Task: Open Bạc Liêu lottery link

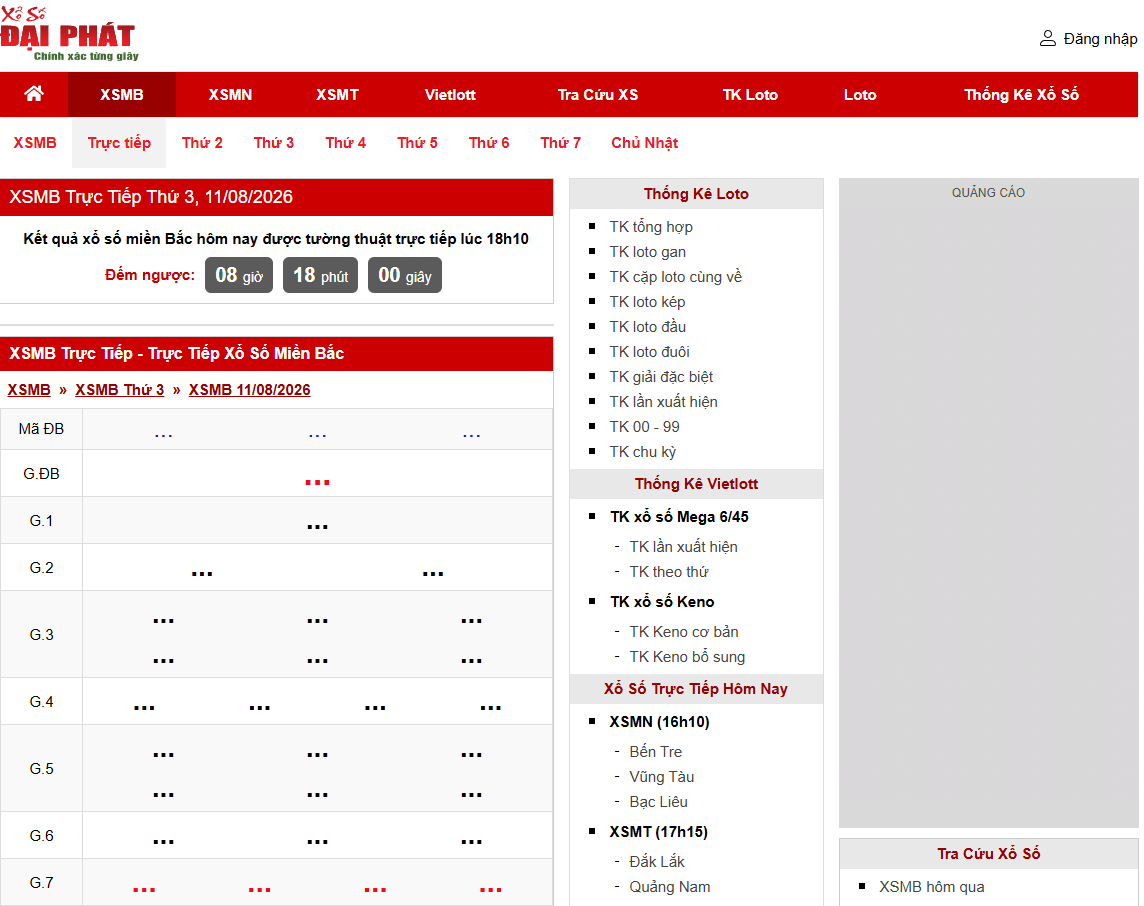Action: click(x=658, y=802)
